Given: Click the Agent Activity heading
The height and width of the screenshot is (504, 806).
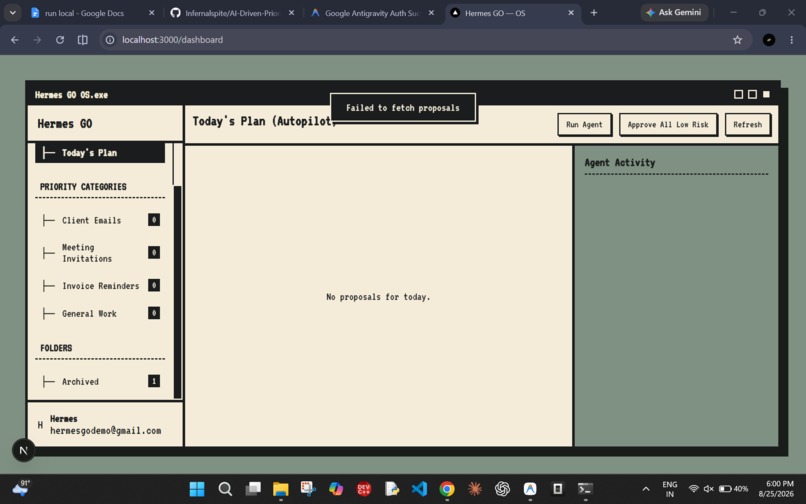Looking at the screenshot, I should [620, 163].
